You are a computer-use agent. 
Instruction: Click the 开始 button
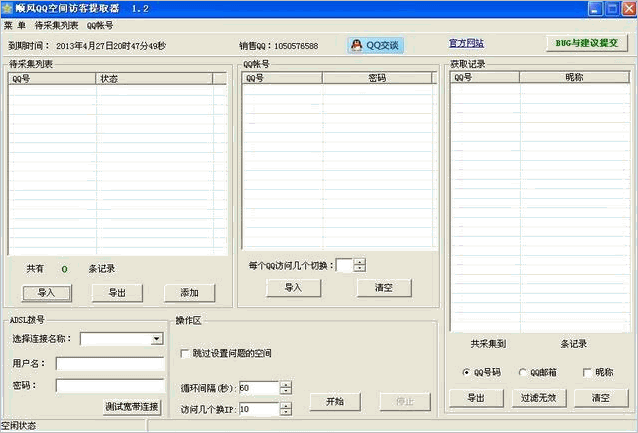point(335,402)
